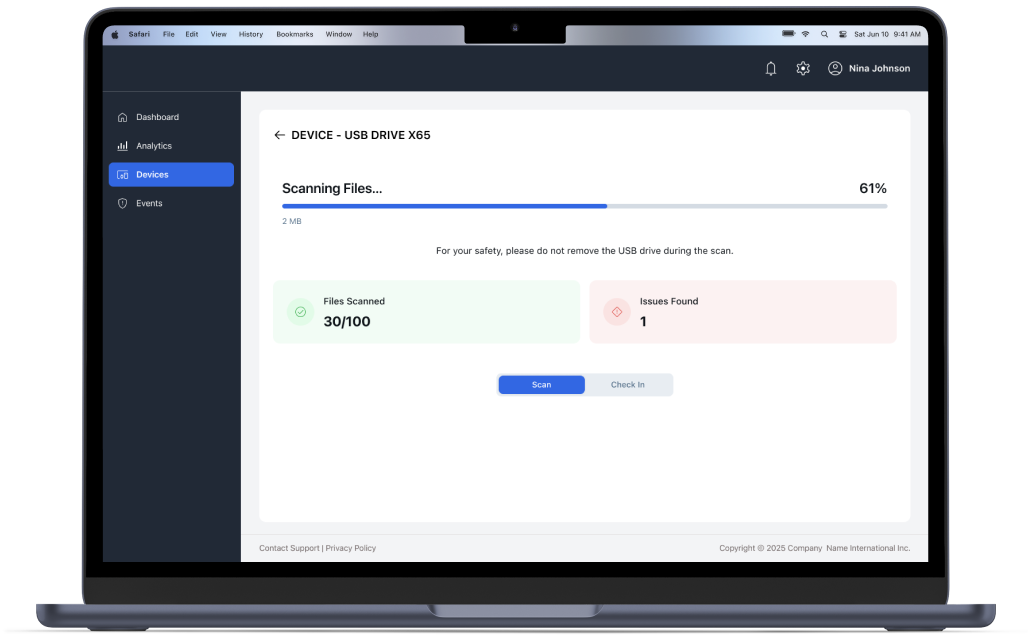Click the 2 MB size label
1028x636 pixels.
(x=292, y=222)
